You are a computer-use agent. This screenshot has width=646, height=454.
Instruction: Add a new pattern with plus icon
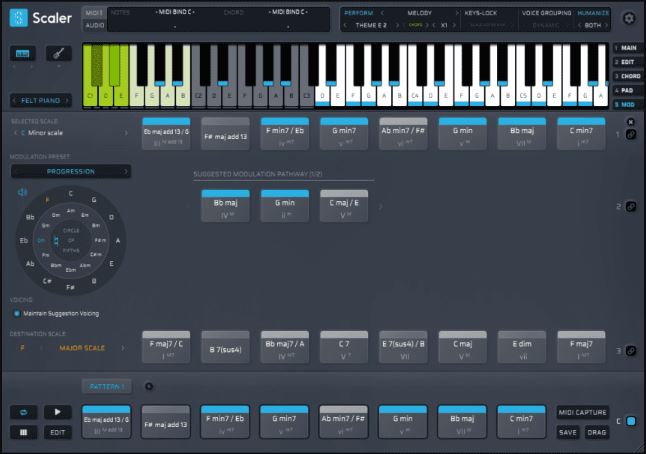pyautogui.click(x=149, y=386)
